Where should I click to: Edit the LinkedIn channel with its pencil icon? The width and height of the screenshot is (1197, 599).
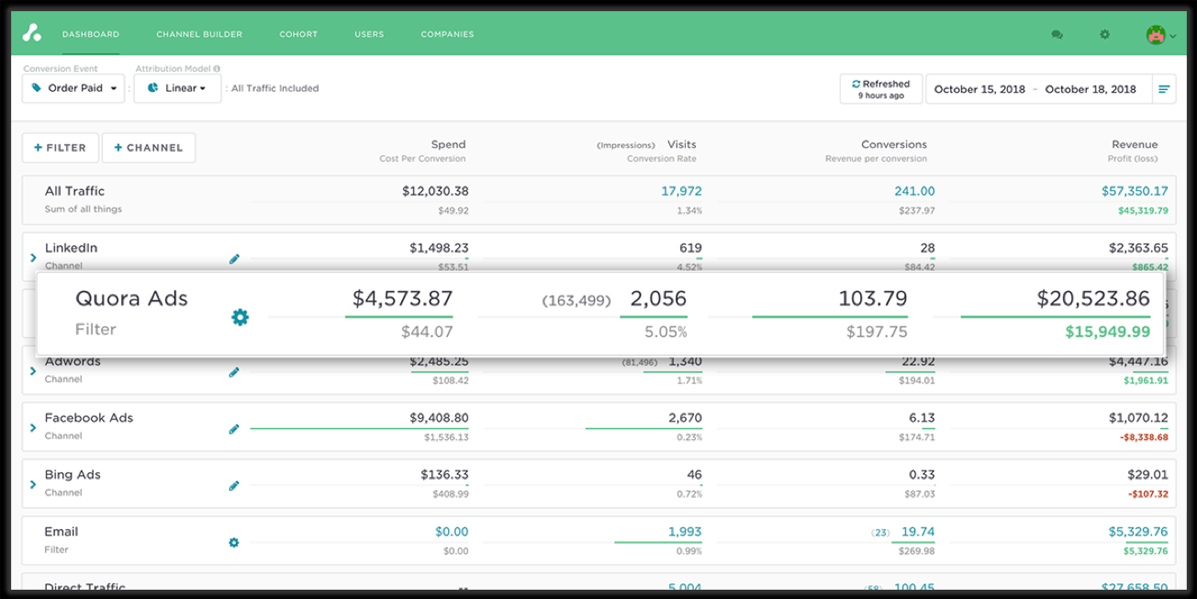pos(234,259)
